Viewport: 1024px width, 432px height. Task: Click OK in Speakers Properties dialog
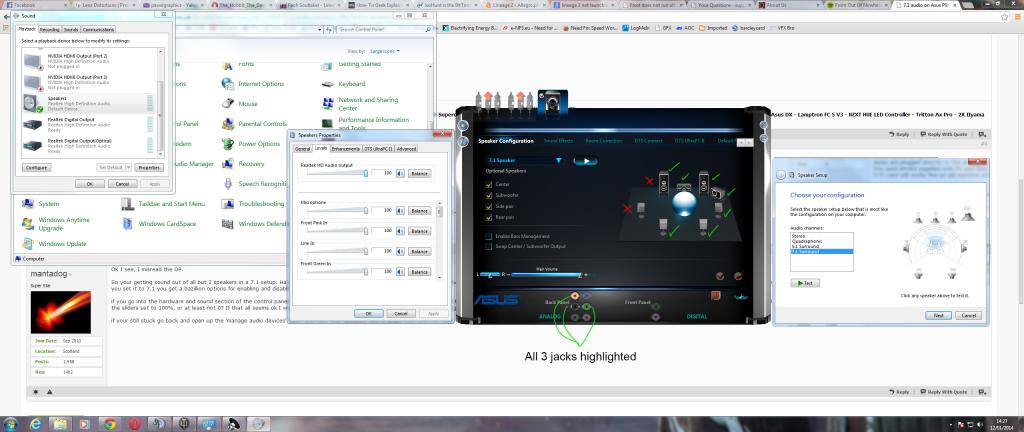tap(368, 313)
